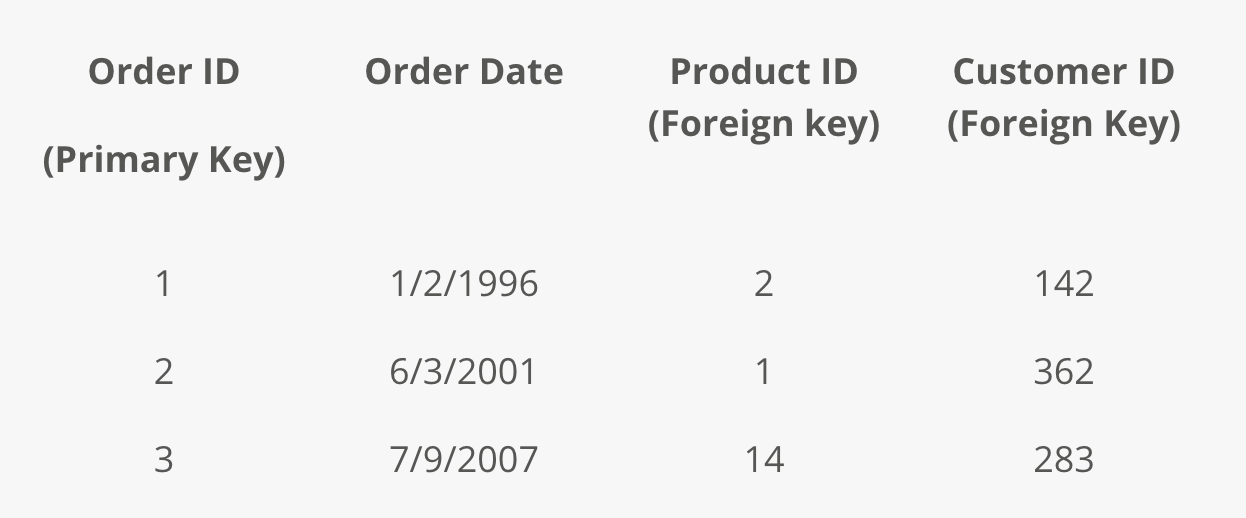
Task: Click Customer ID cell 362
Action: click(1064, 372)
